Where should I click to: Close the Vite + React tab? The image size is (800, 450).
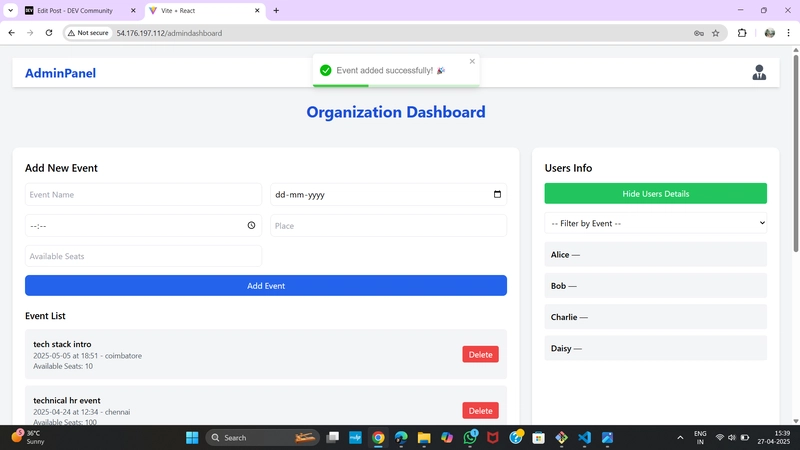coord(257,11)
